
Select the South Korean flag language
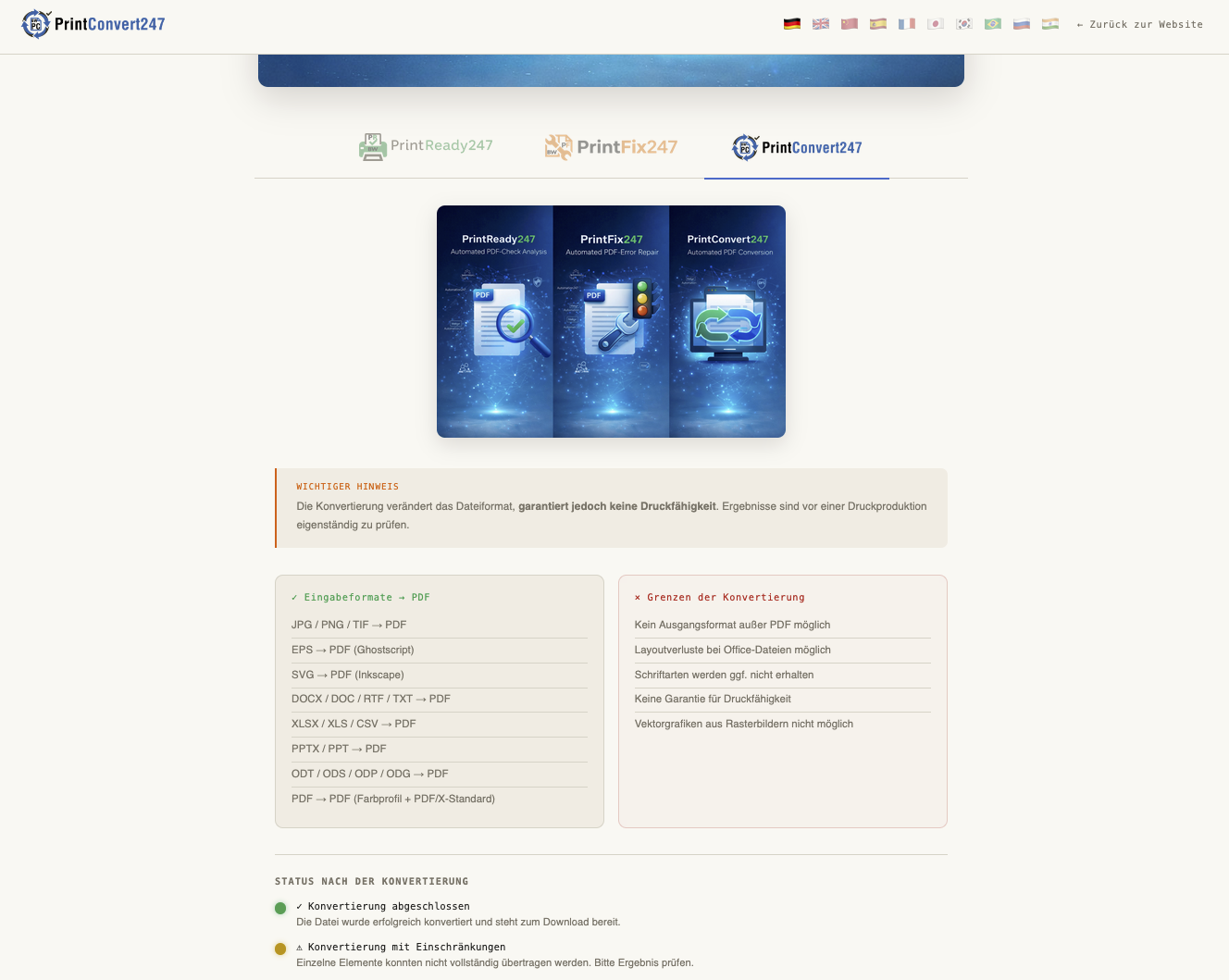[964, 24]
